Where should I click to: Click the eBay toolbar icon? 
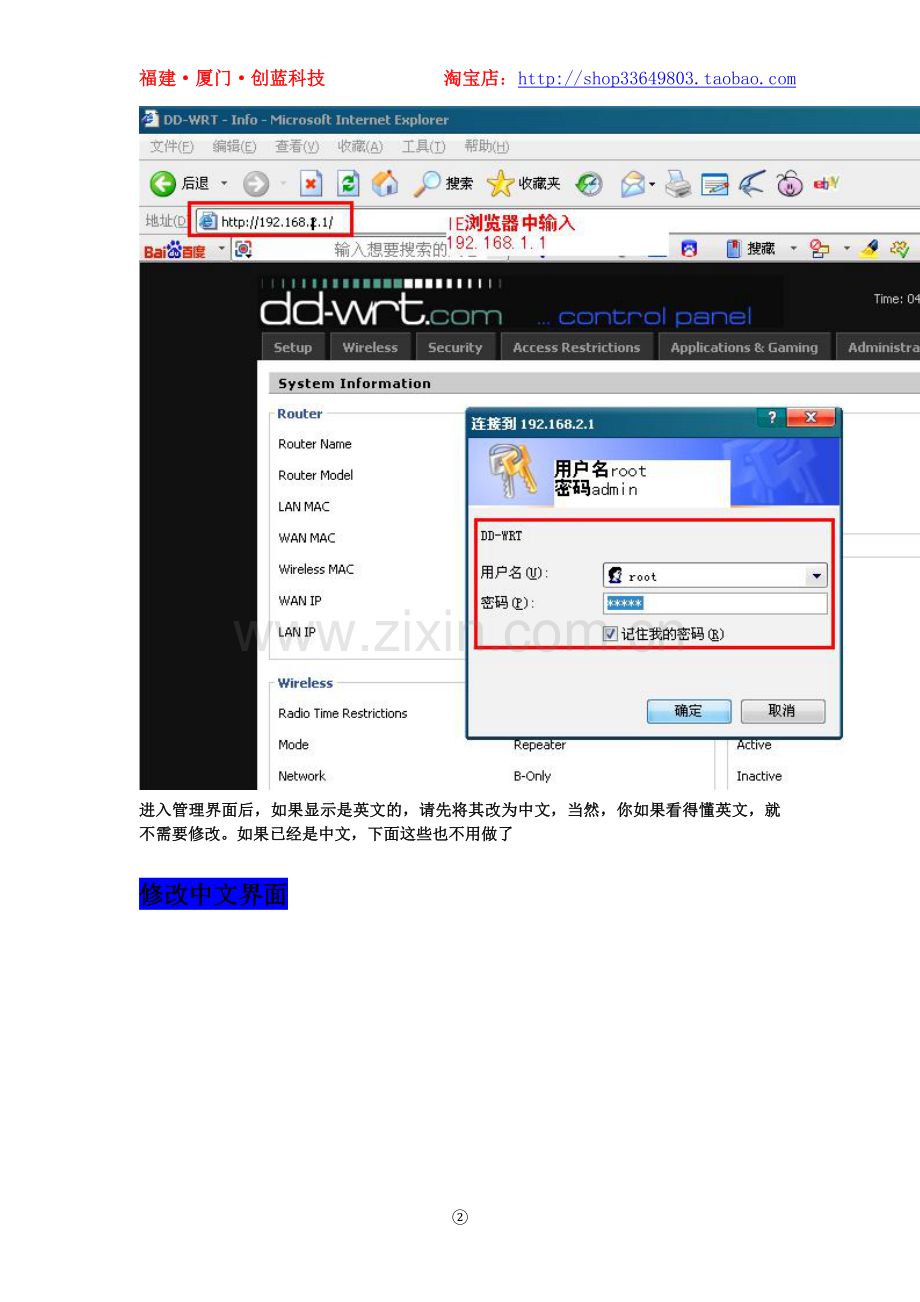pyautogui.click(x=826, y=183)
